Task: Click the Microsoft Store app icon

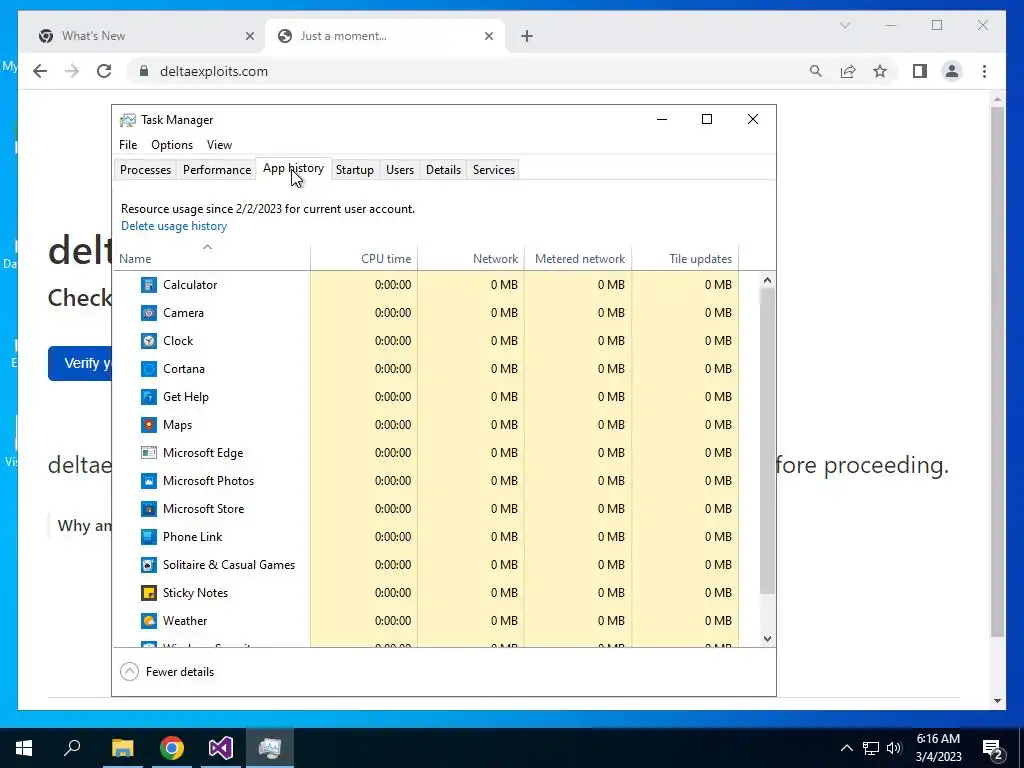Action: tap(149, 509)
